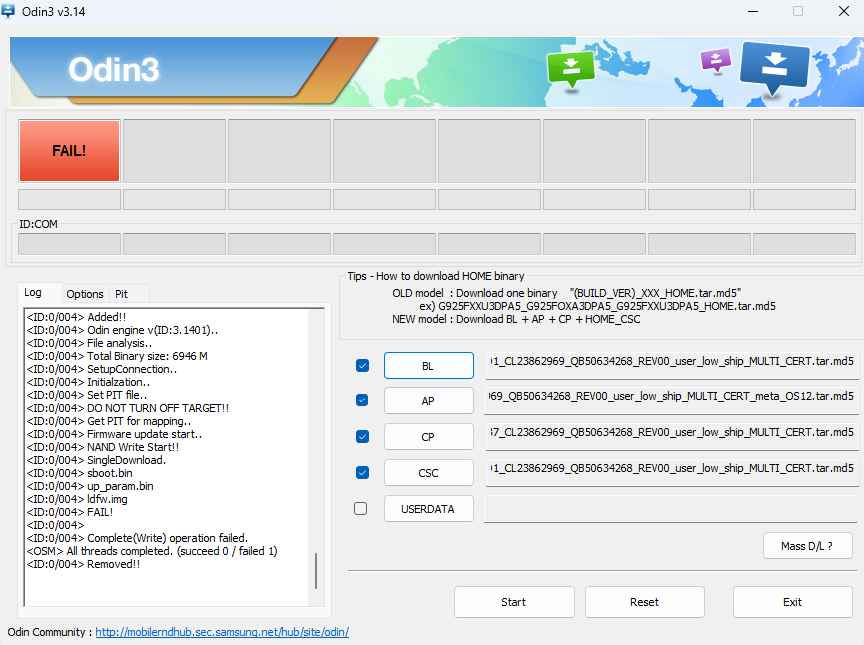Open the Options tab
The width and height of the screenshot is (864, 645).
(x=85, y=294)
